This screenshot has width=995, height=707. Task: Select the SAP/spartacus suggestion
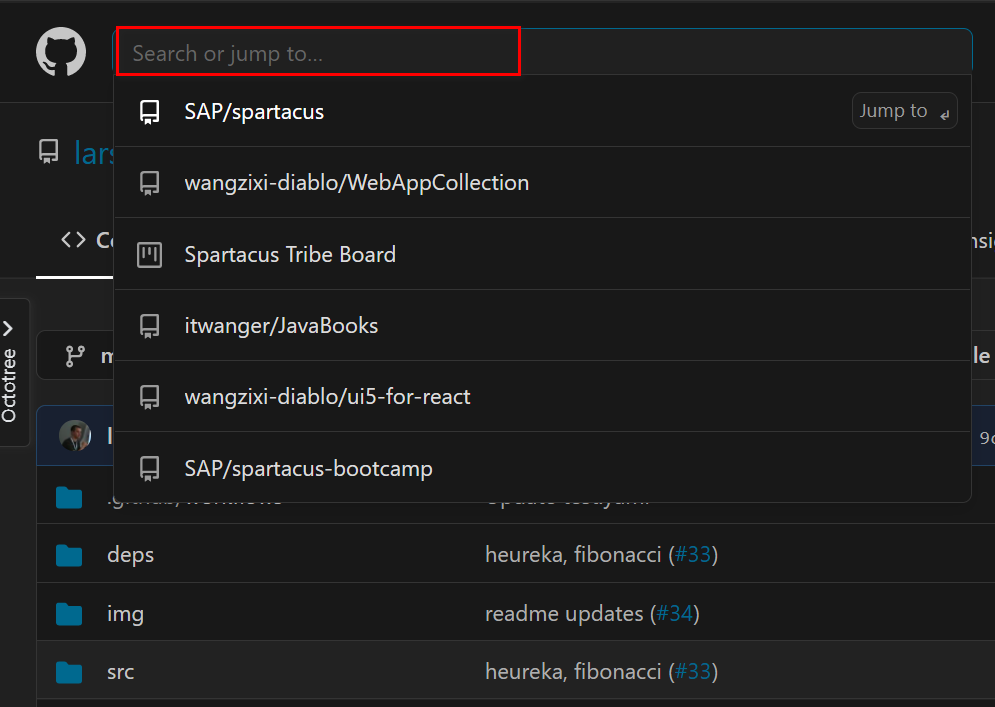tap(543, 111)
